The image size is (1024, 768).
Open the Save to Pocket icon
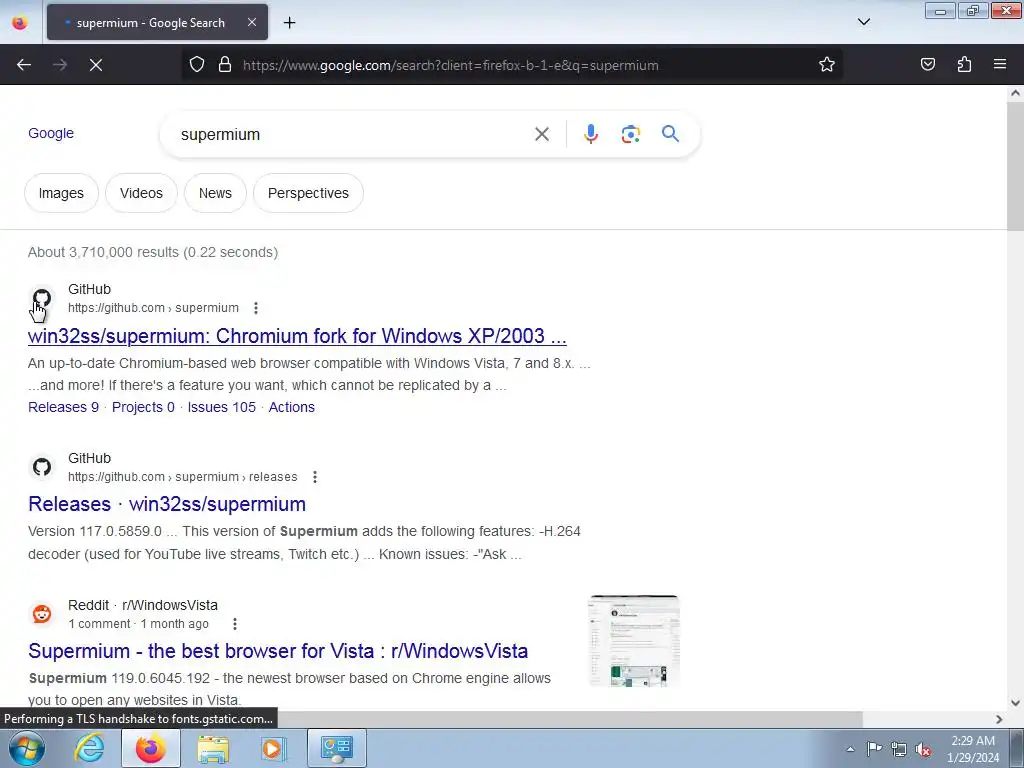click(927, 64)
